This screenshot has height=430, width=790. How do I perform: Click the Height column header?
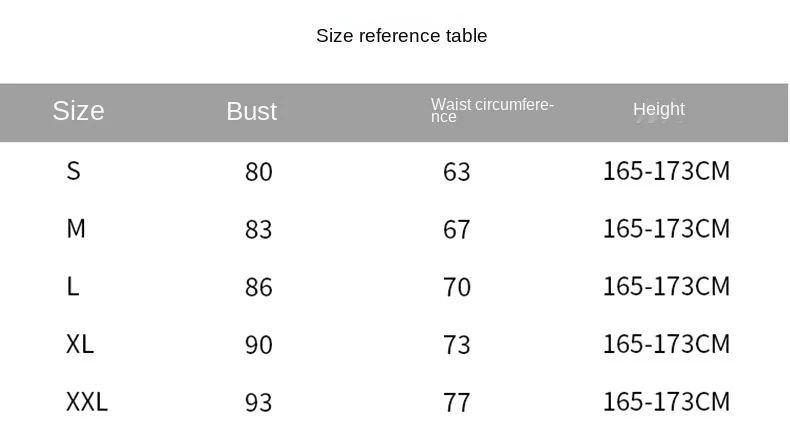coord(658,110)
